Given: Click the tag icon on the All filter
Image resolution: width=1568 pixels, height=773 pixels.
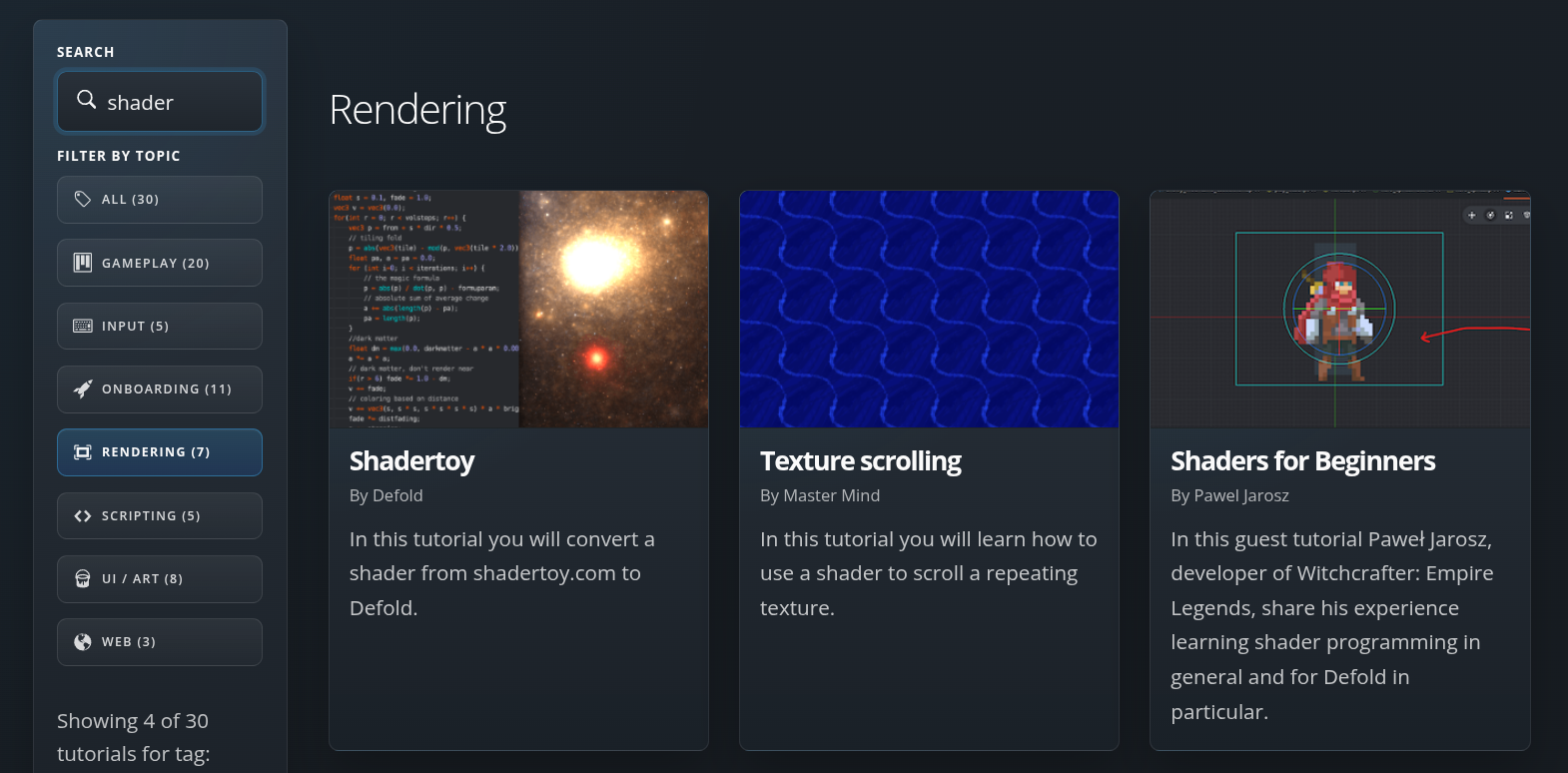Looking at the screenshot, I should pyautogui.click(x=83, y=199).
